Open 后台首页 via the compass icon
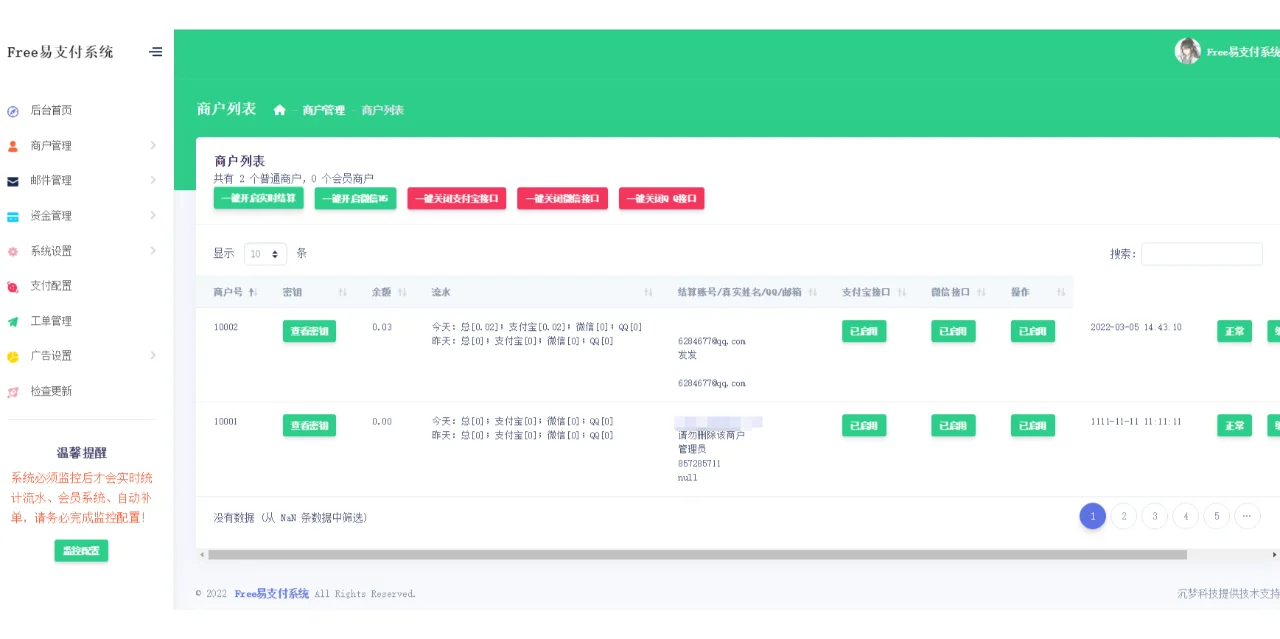The height and width of the screenshot is (639, 1280). pos(11,110)
